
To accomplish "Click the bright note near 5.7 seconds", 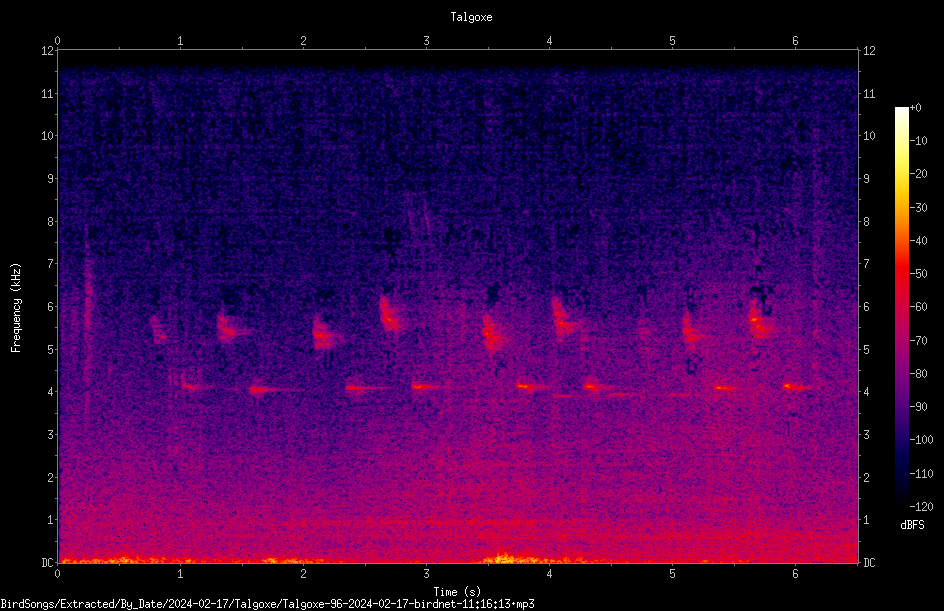I will click(760, 323).
